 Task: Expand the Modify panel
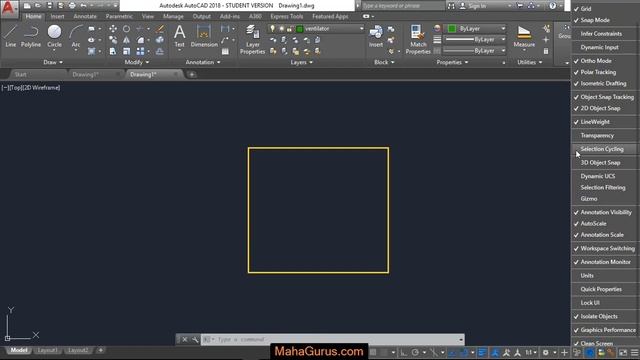(137, 62)
